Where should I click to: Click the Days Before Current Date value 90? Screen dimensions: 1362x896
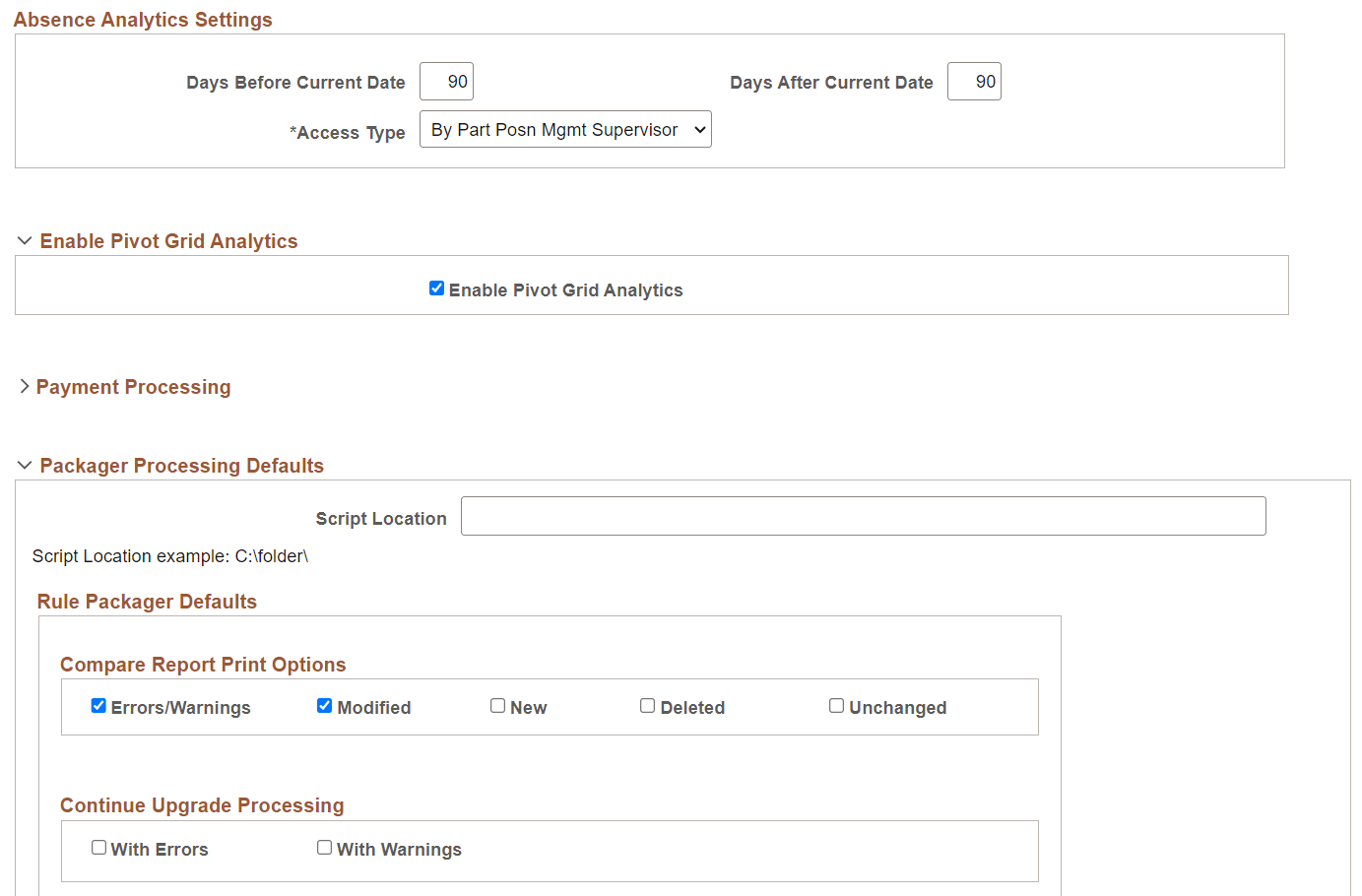[446, 82]
